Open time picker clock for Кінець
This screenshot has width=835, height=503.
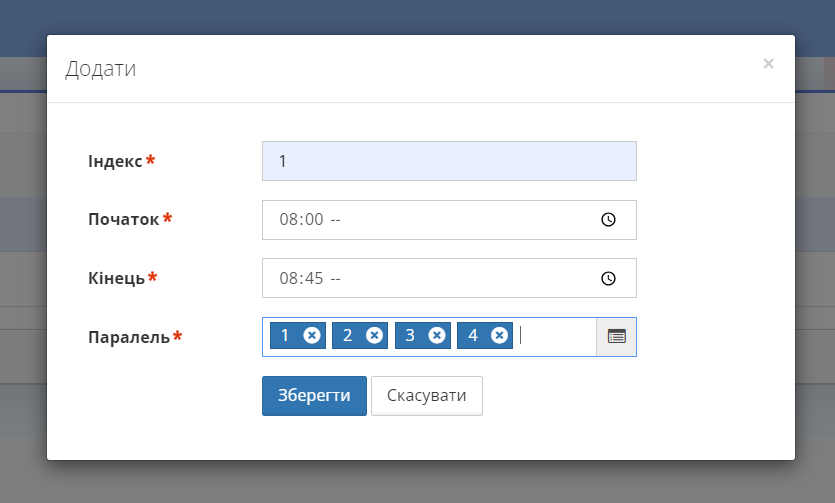[x=608, y=278]
